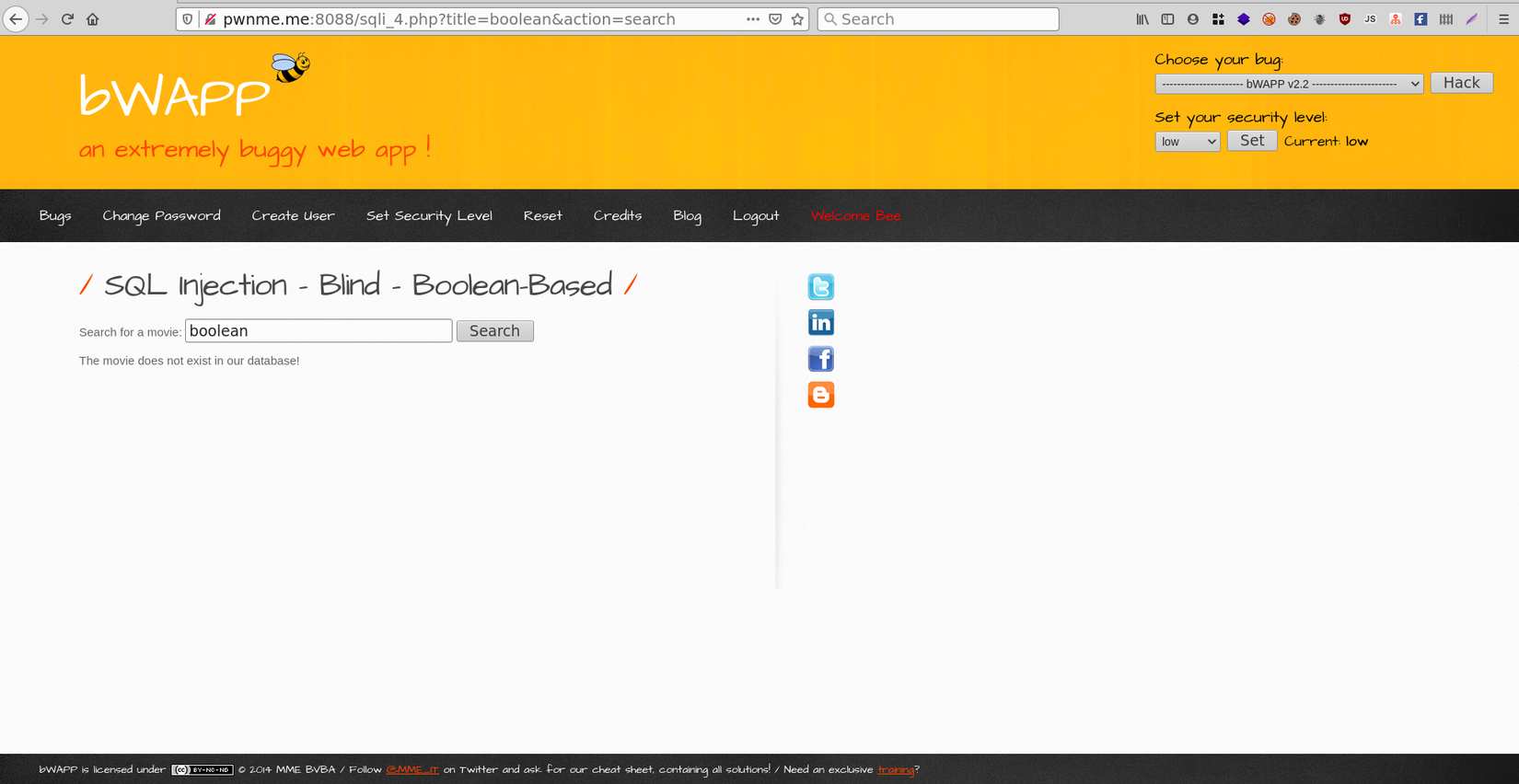
Task: Click the purple layered-diamond extension icon
Action: tap(1244, 19)
